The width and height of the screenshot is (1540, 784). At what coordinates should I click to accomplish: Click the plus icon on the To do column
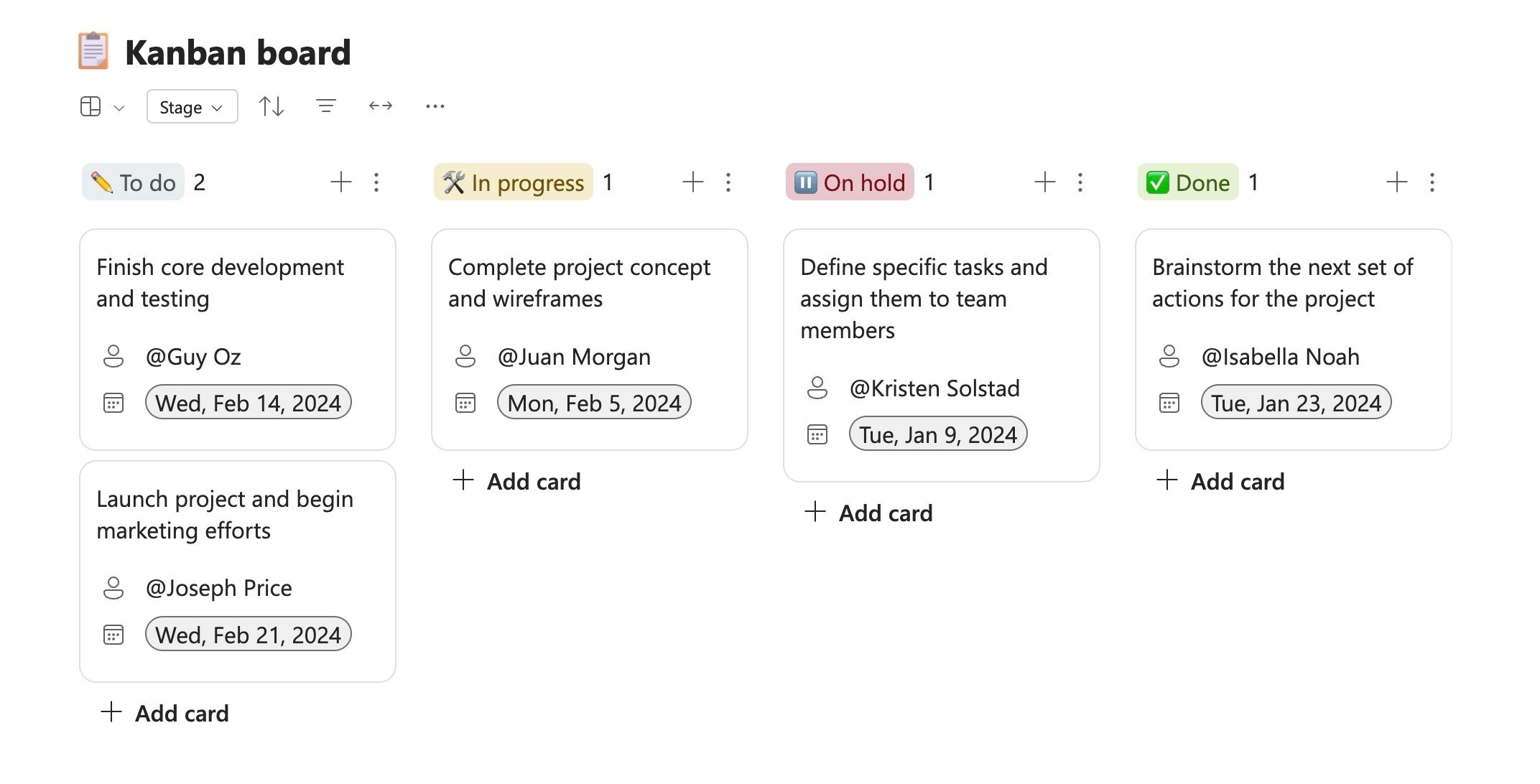tap(341, 182)
